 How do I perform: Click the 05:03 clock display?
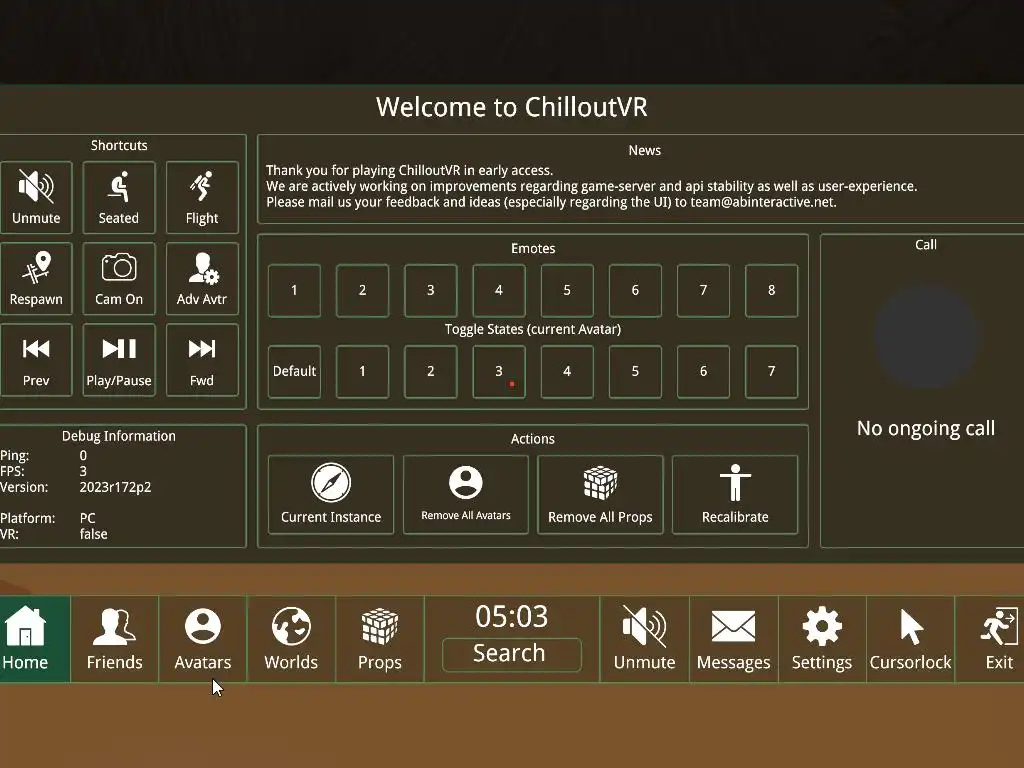tap(511, 616)
